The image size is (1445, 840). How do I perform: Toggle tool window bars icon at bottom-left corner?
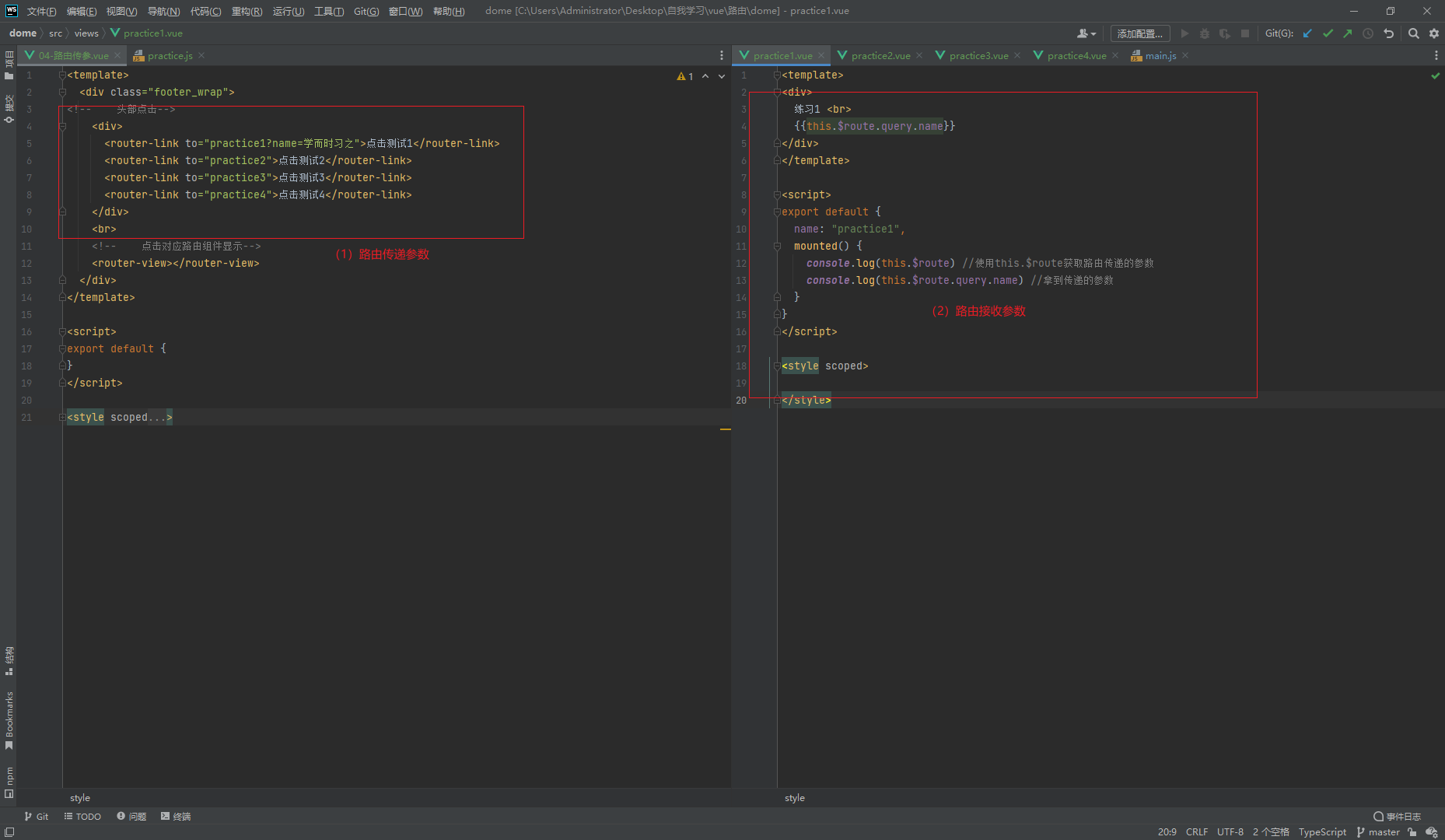point(9,832)
